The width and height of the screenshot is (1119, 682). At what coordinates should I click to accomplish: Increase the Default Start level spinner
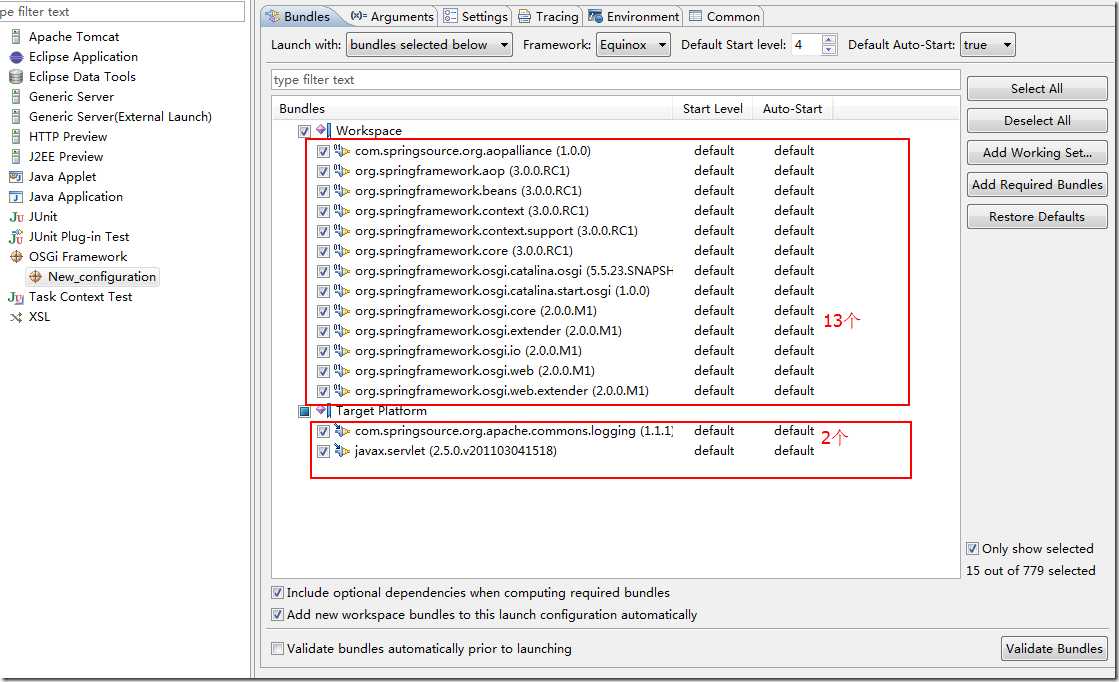[829, 39]
